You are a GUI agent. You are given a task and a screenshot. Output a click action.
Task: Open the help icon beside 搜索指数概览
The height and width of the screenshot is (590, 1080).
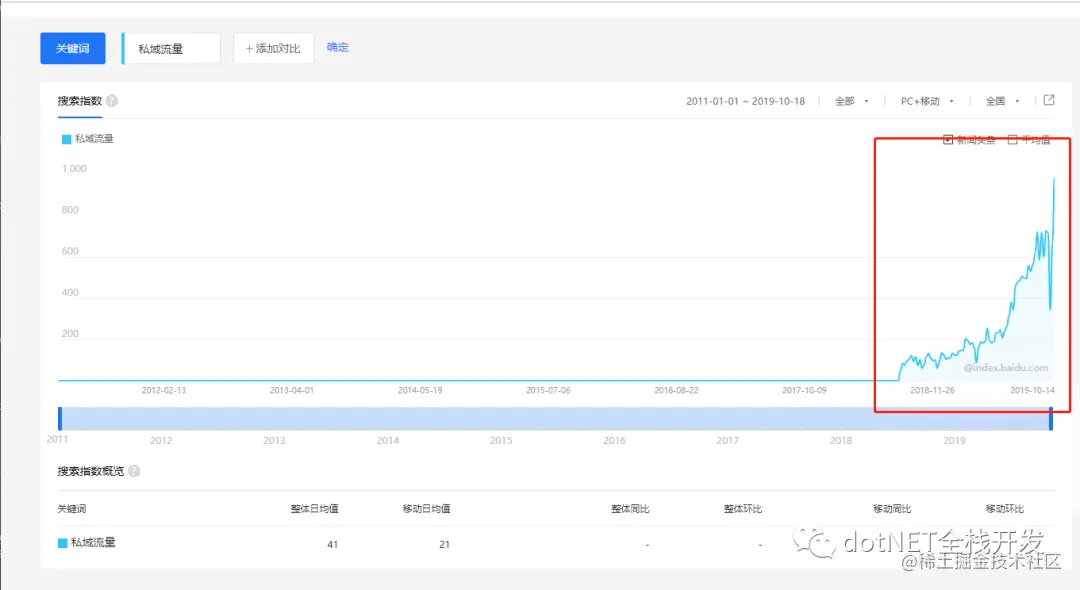point(134,471)
